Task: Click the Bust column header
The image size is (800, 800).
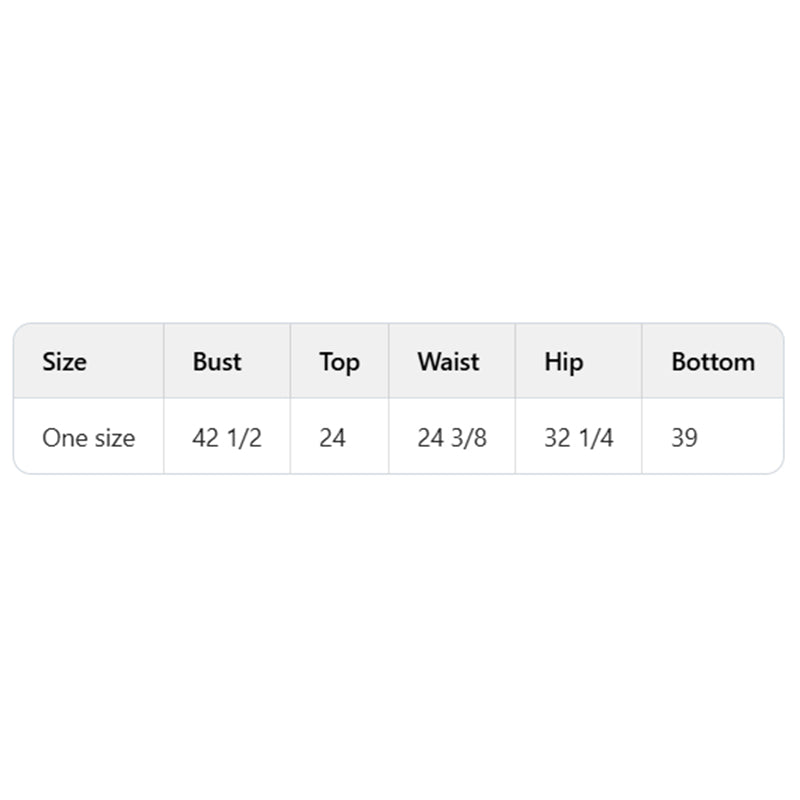Action: pos(217,362)
